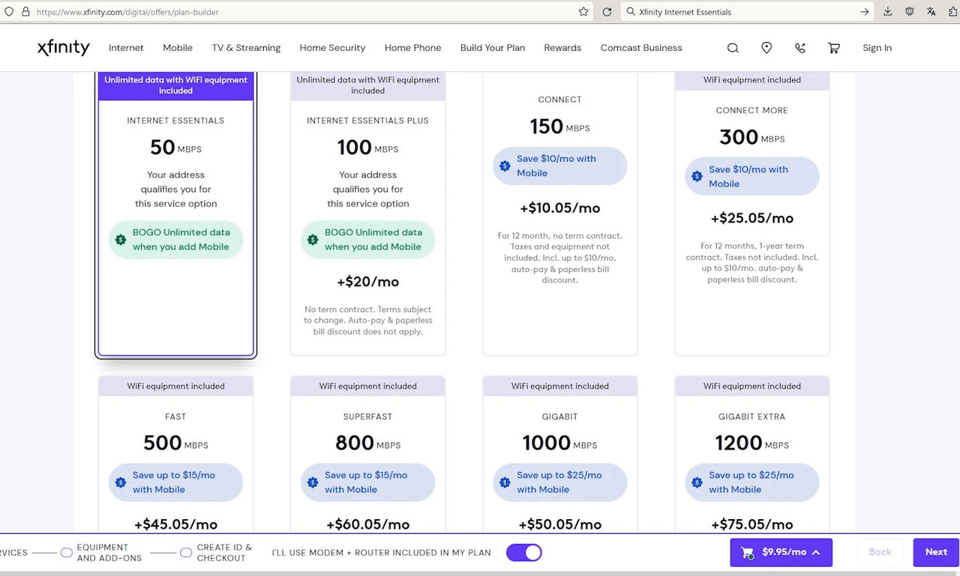The height and width of the screenshot is (576, 960).
Task: Click the phone contact icon
Action: tap(800, 48)
